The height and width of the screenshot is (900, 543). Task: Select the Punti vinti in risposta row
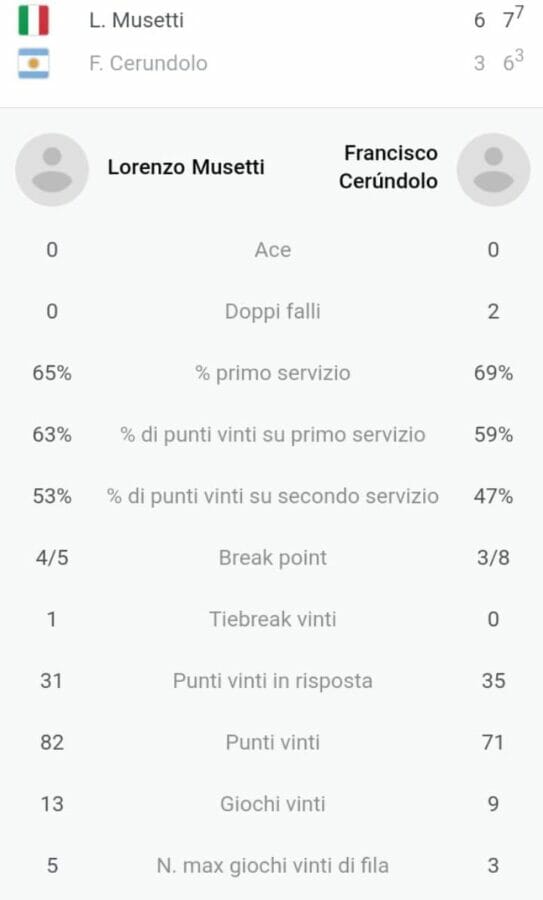[x=273, y=681]
